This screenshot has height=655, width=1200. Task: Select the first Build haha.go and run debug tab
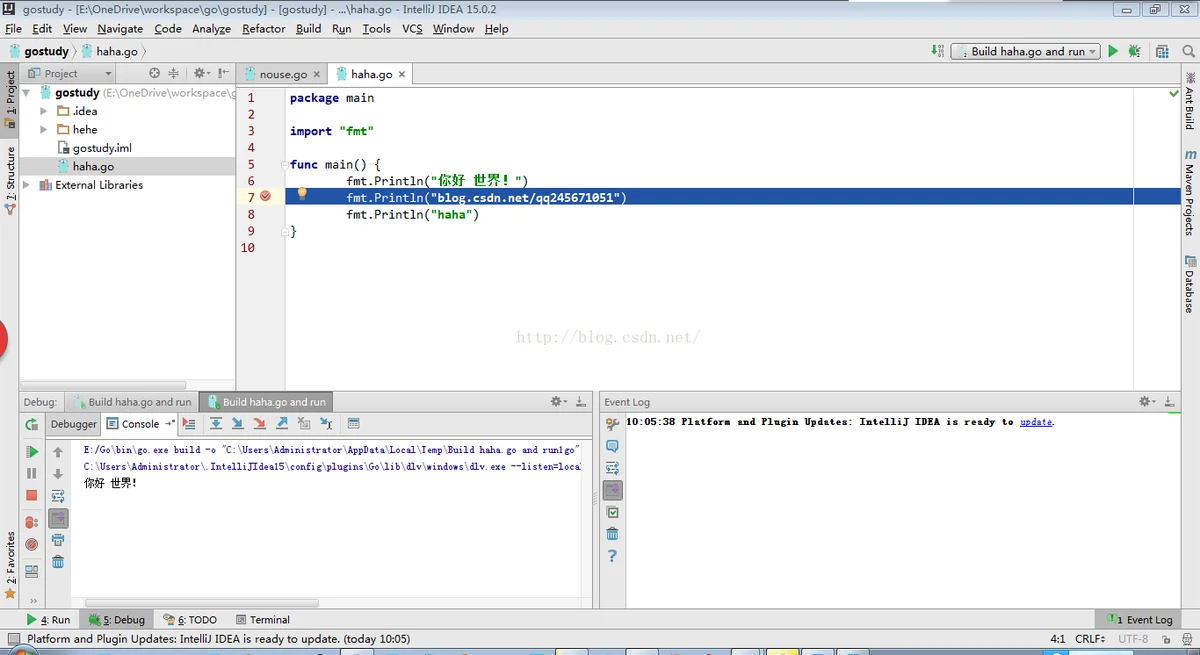coord(131,402)
